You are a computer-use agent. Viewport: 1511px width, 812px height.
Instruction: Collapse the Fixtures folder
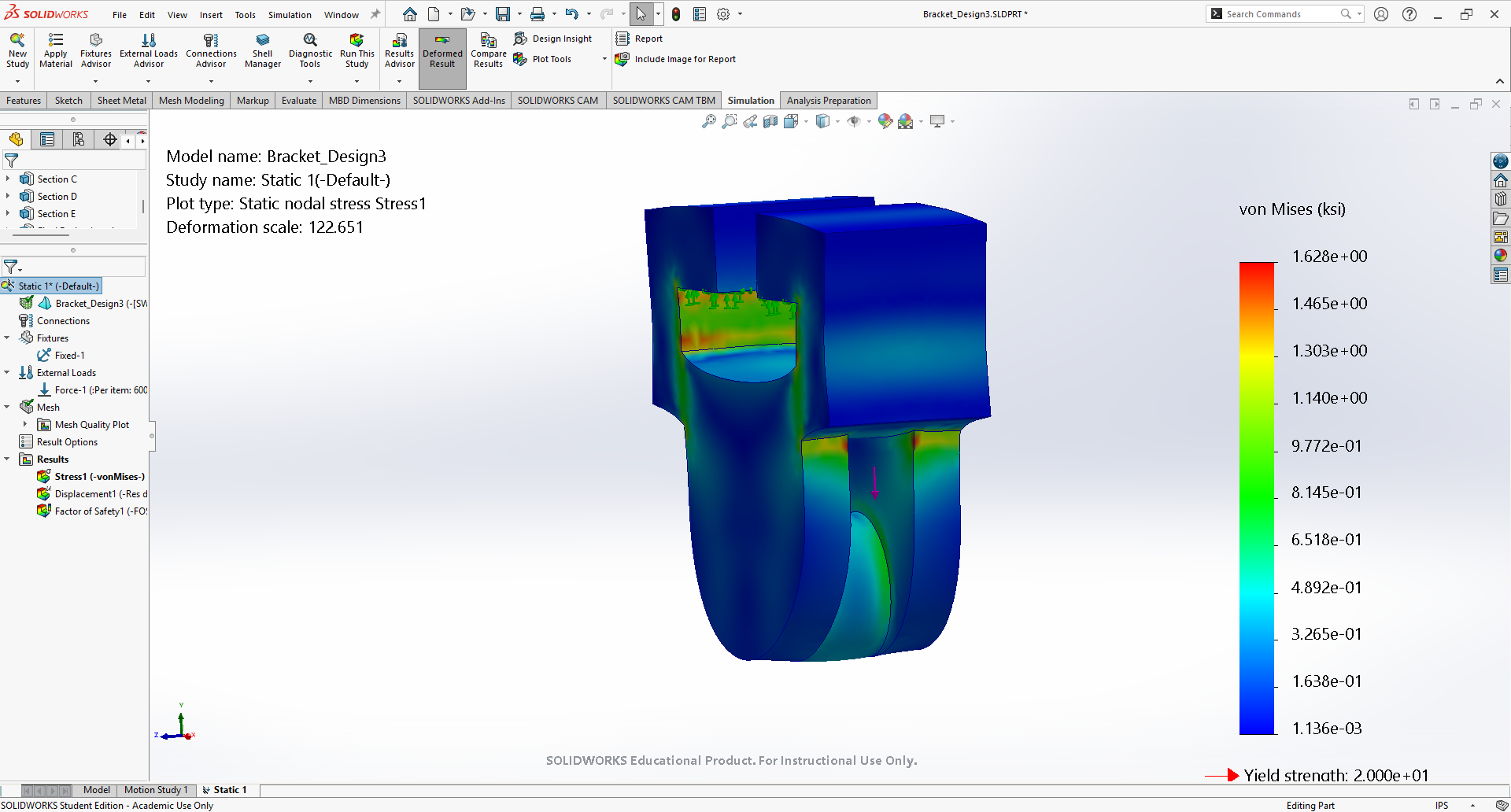click(x=7, y=338)
